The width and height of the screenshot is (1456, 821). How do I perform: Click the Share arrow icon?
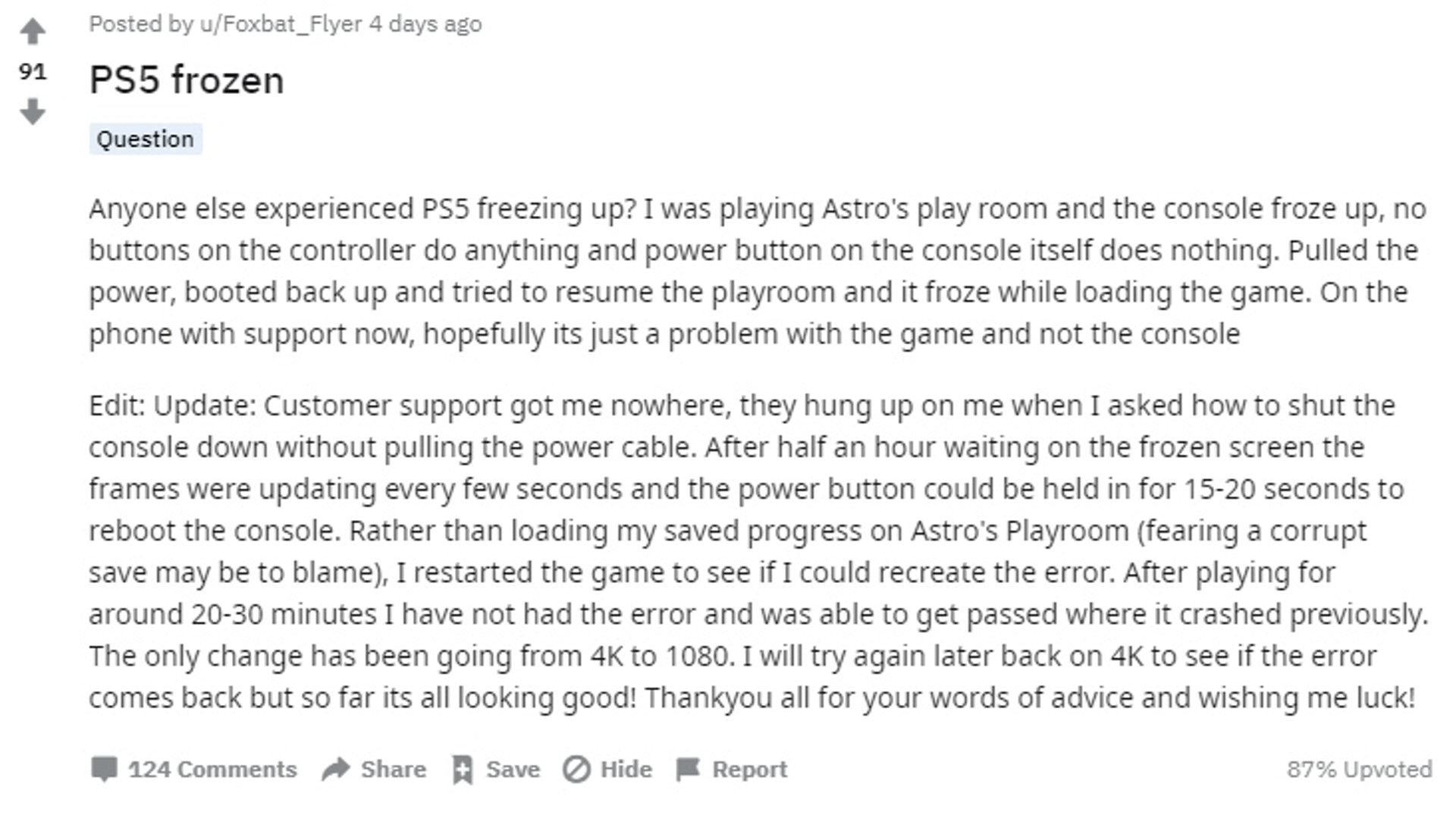335,769
